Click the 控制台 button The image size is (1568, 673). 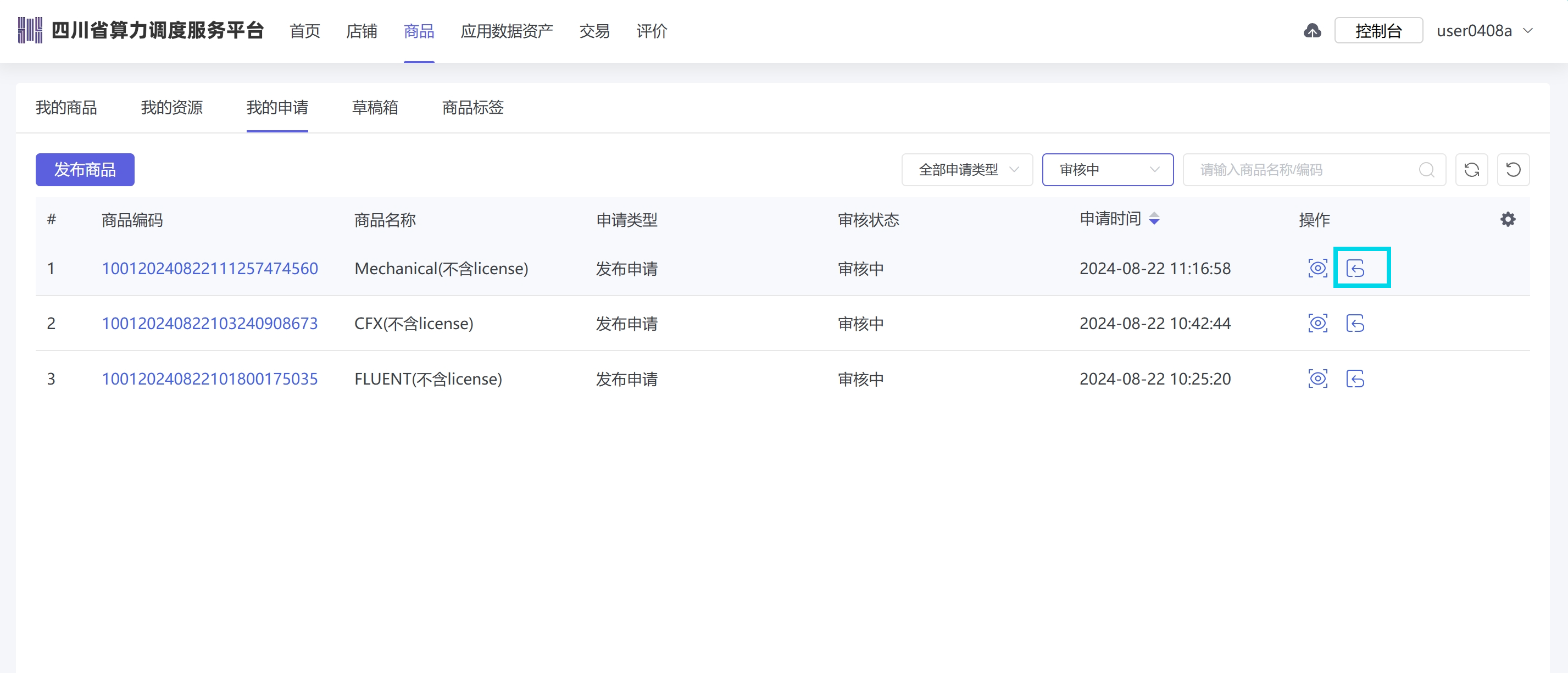point(1378,30)
